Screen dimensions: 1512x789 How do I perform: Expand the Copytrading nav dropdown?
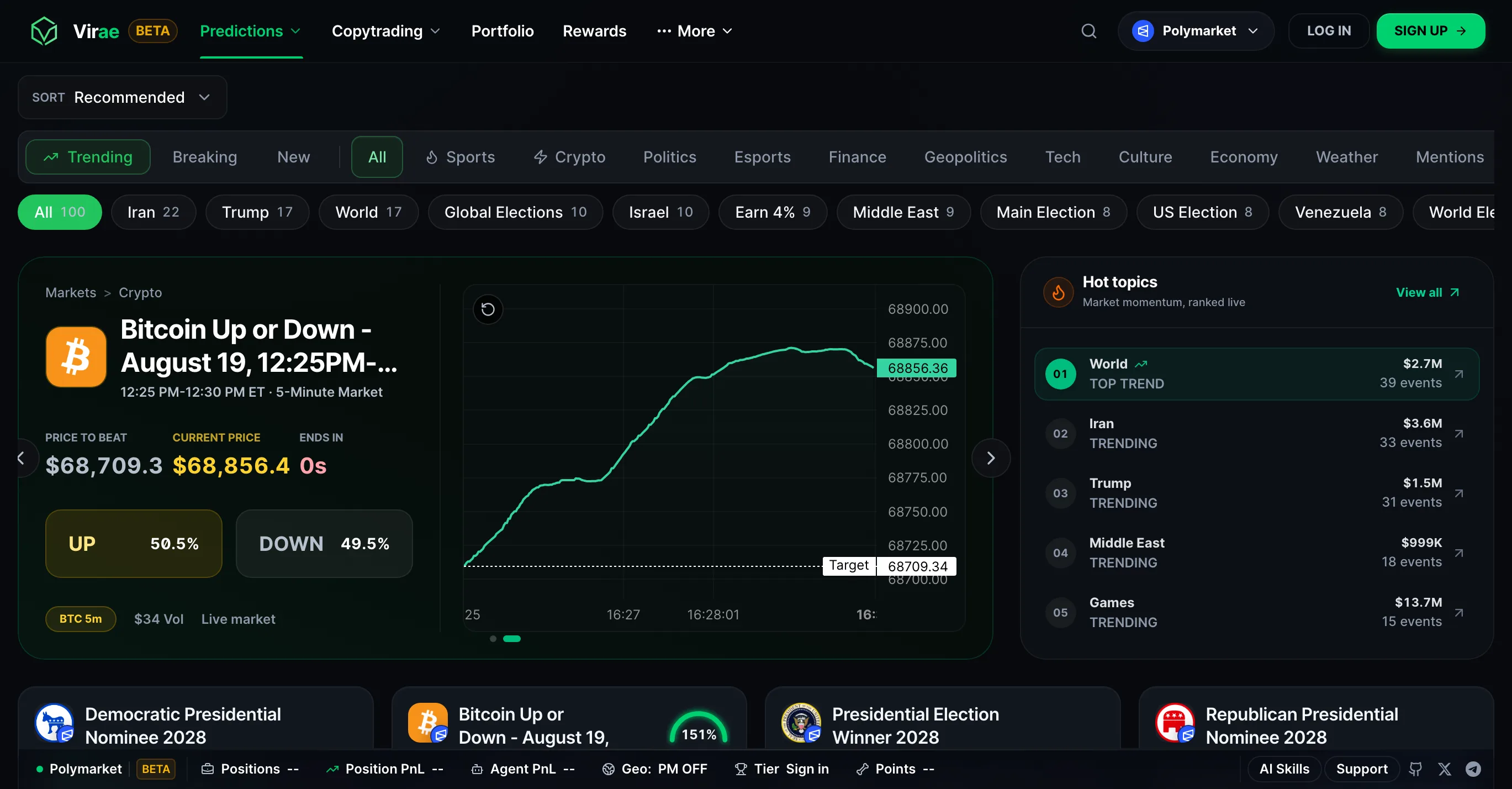click(x=386, y=30)
